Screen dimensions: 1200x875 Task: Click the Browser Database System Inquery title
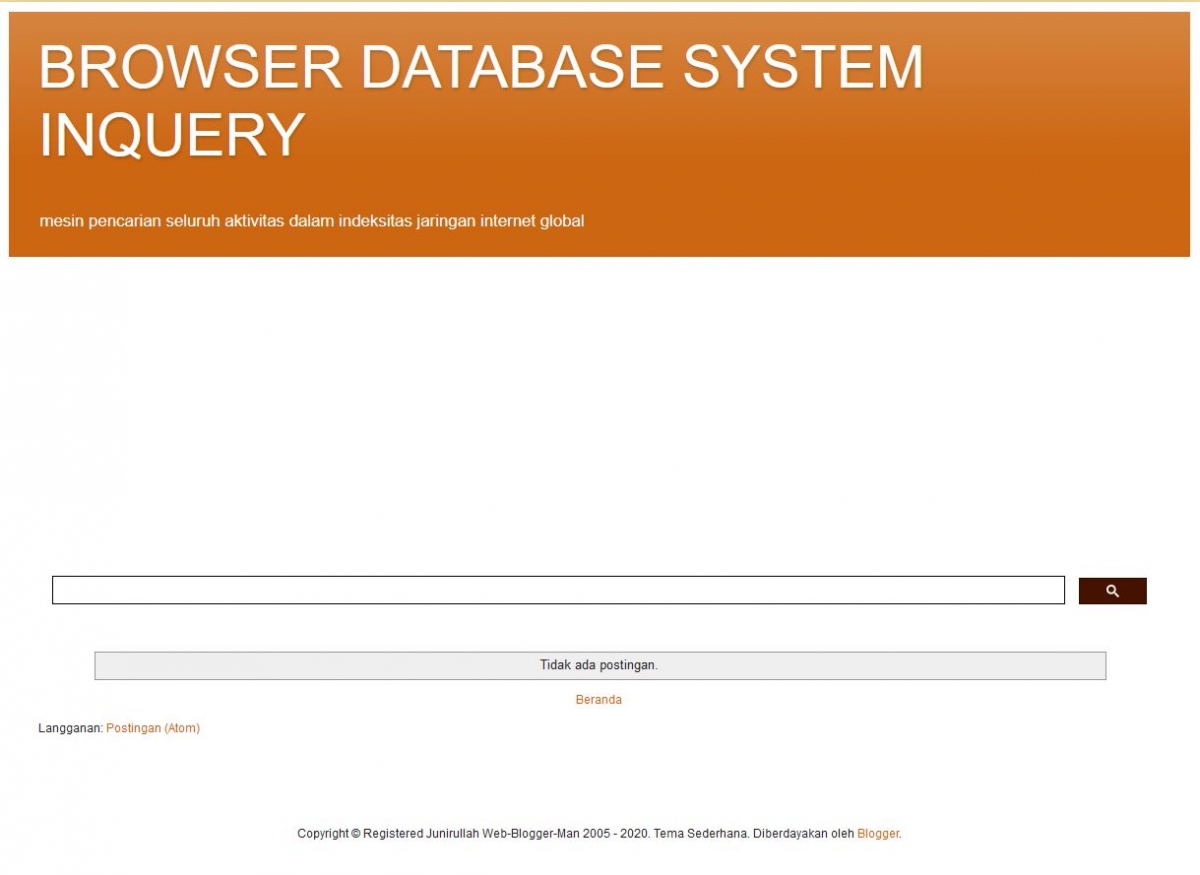(480, 100)
